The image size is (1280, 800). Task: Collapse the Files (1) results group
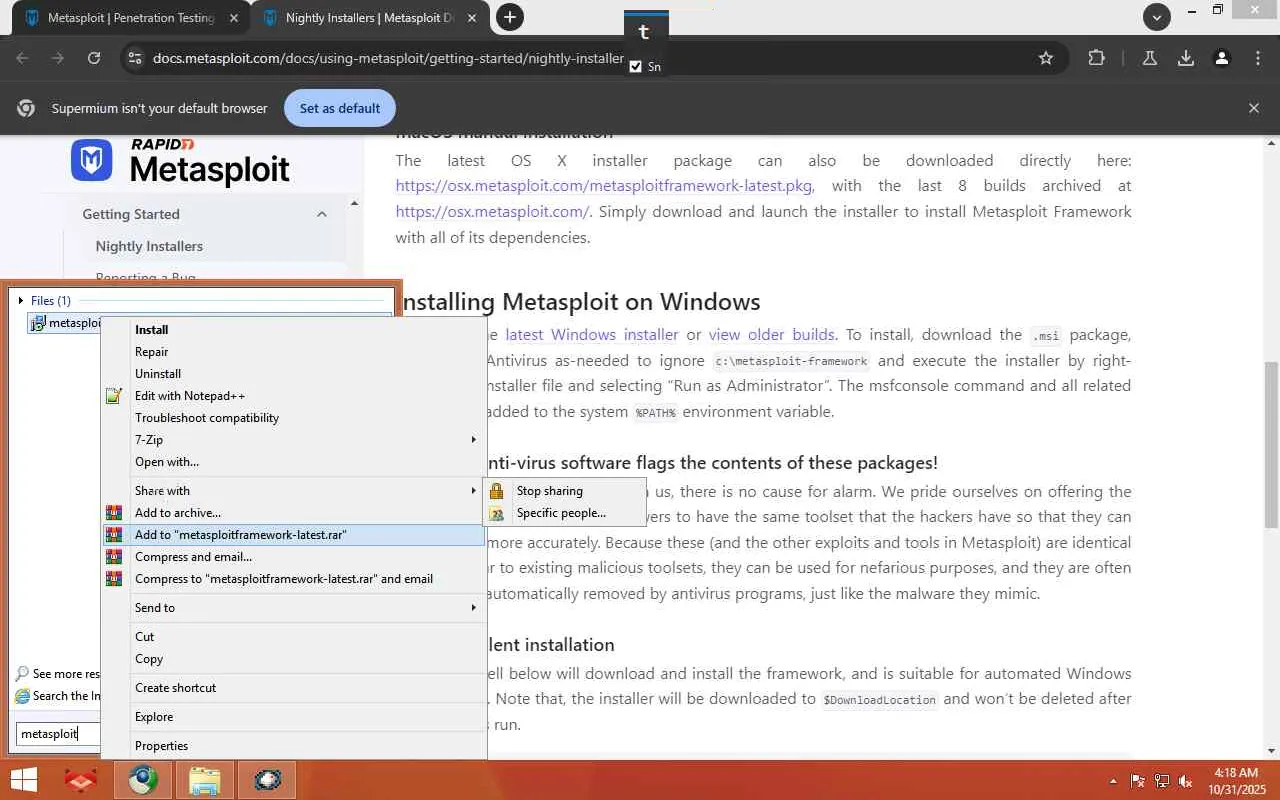pos(21,301)
